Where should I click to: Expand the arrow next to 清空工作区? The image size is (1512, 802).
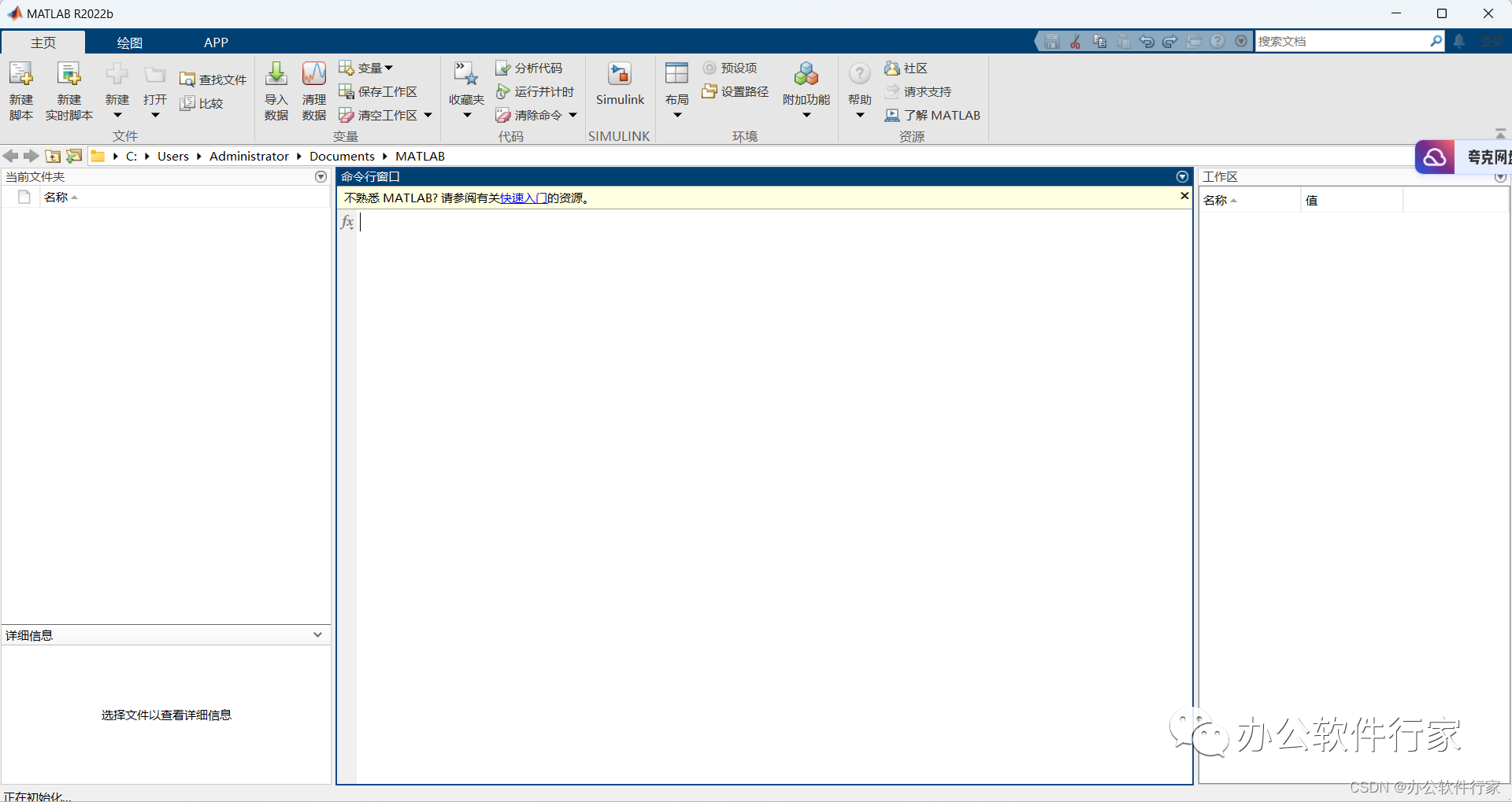tap(428, 115)
